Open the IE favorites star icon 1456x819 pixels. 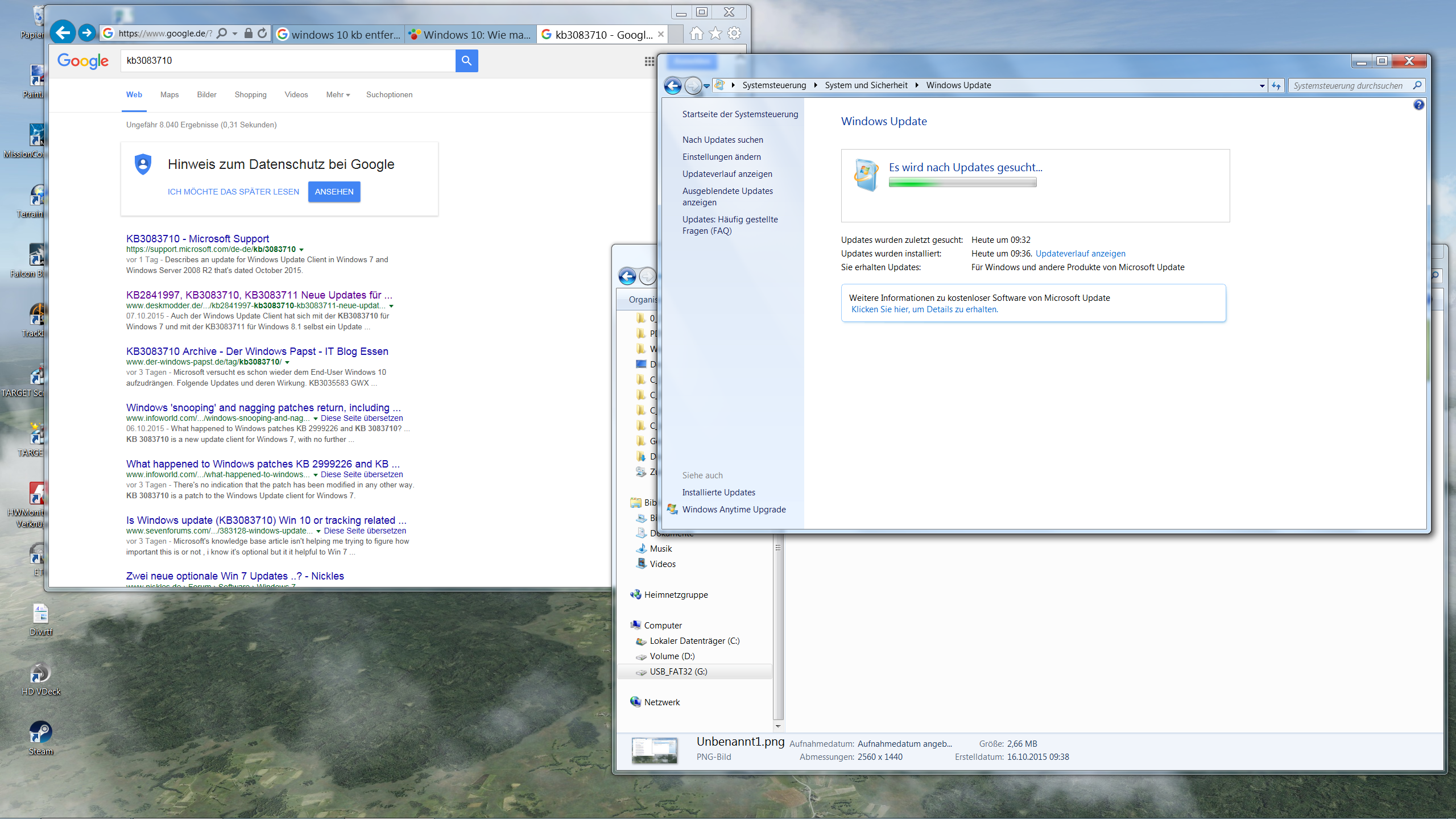(715, 34)
